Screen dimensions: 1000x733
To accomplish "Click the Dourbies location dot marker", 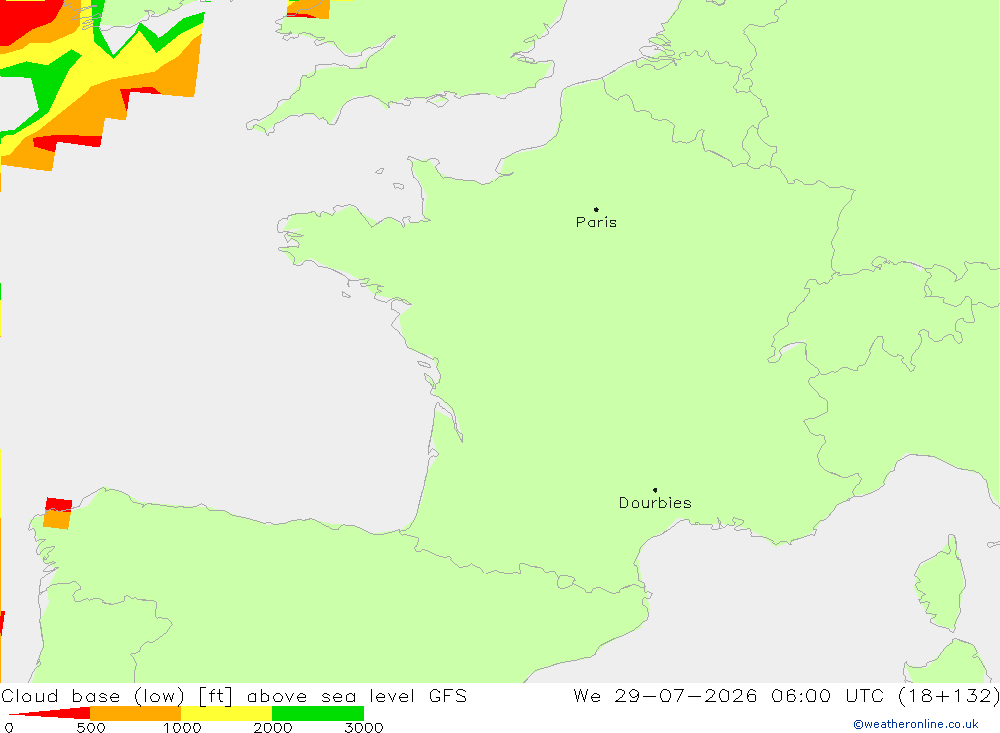I will pos(655,490).
